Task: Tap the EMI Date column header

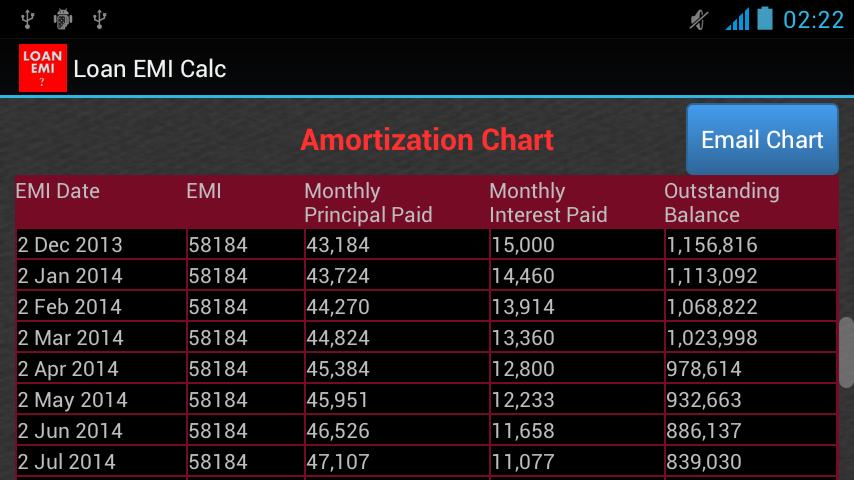Action: click(58, 191)
